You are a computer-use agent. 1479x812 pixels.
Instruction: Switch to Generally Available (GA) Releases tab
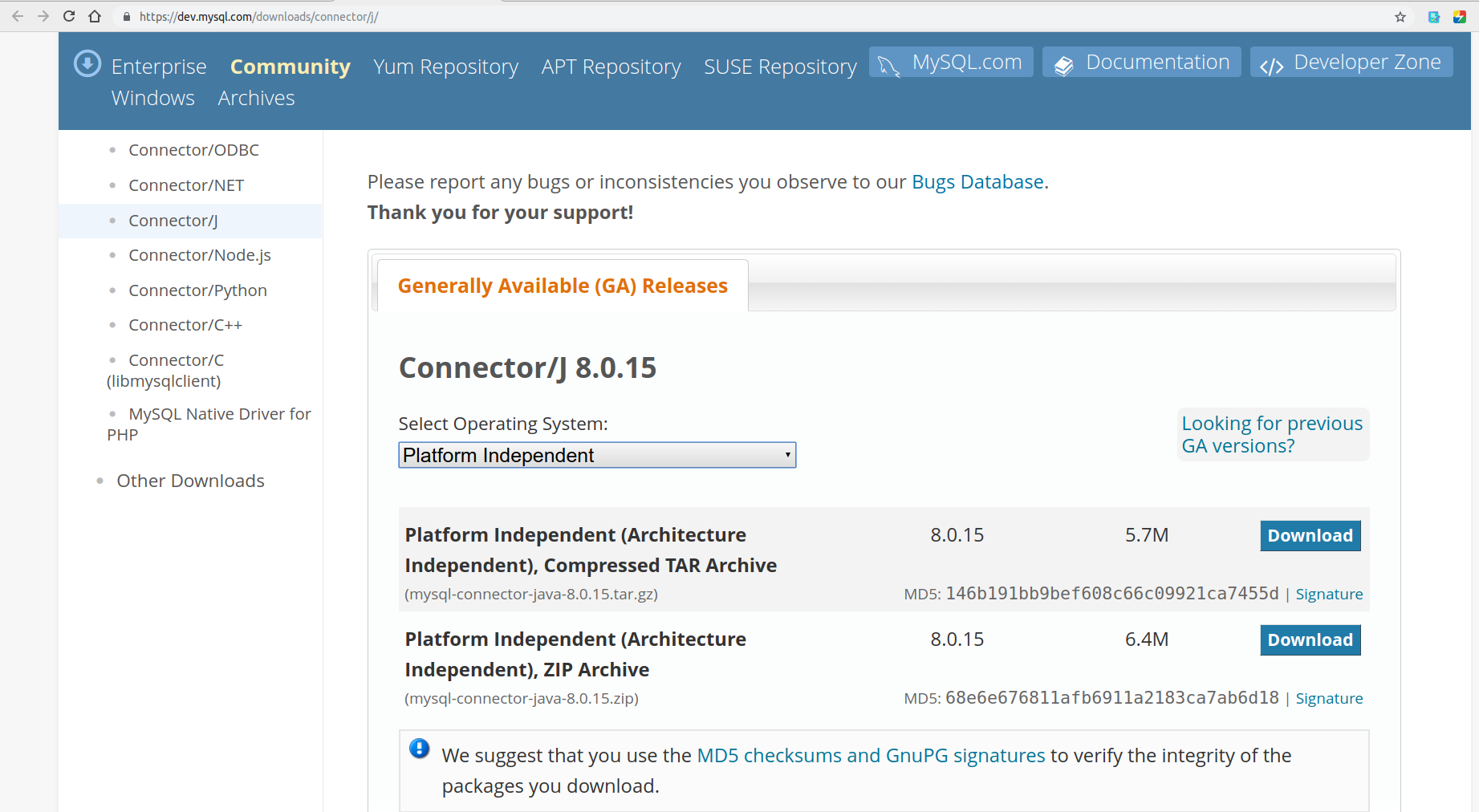(x=563, y=286)
